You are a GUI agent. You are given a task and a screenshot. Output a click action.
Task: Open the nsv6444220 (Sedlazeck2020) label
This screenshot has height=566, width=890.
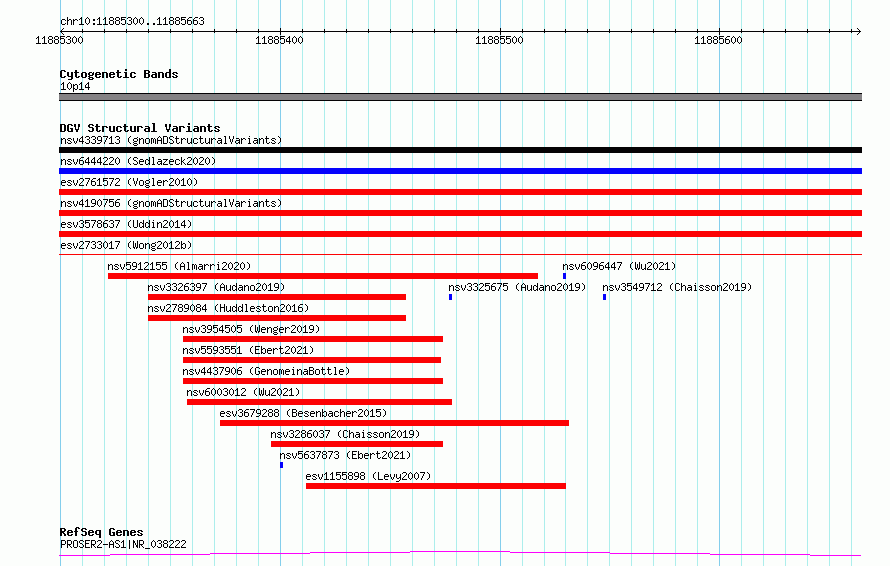pos(138,161)
